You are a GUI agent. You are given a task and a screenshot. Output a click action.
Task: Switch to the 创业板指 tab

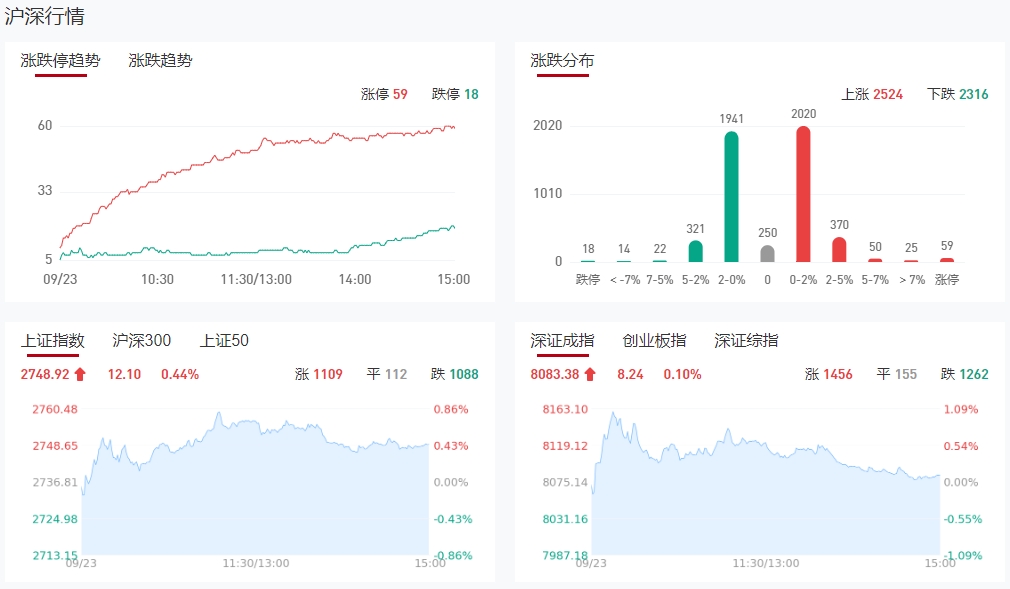tap(654, 340)
